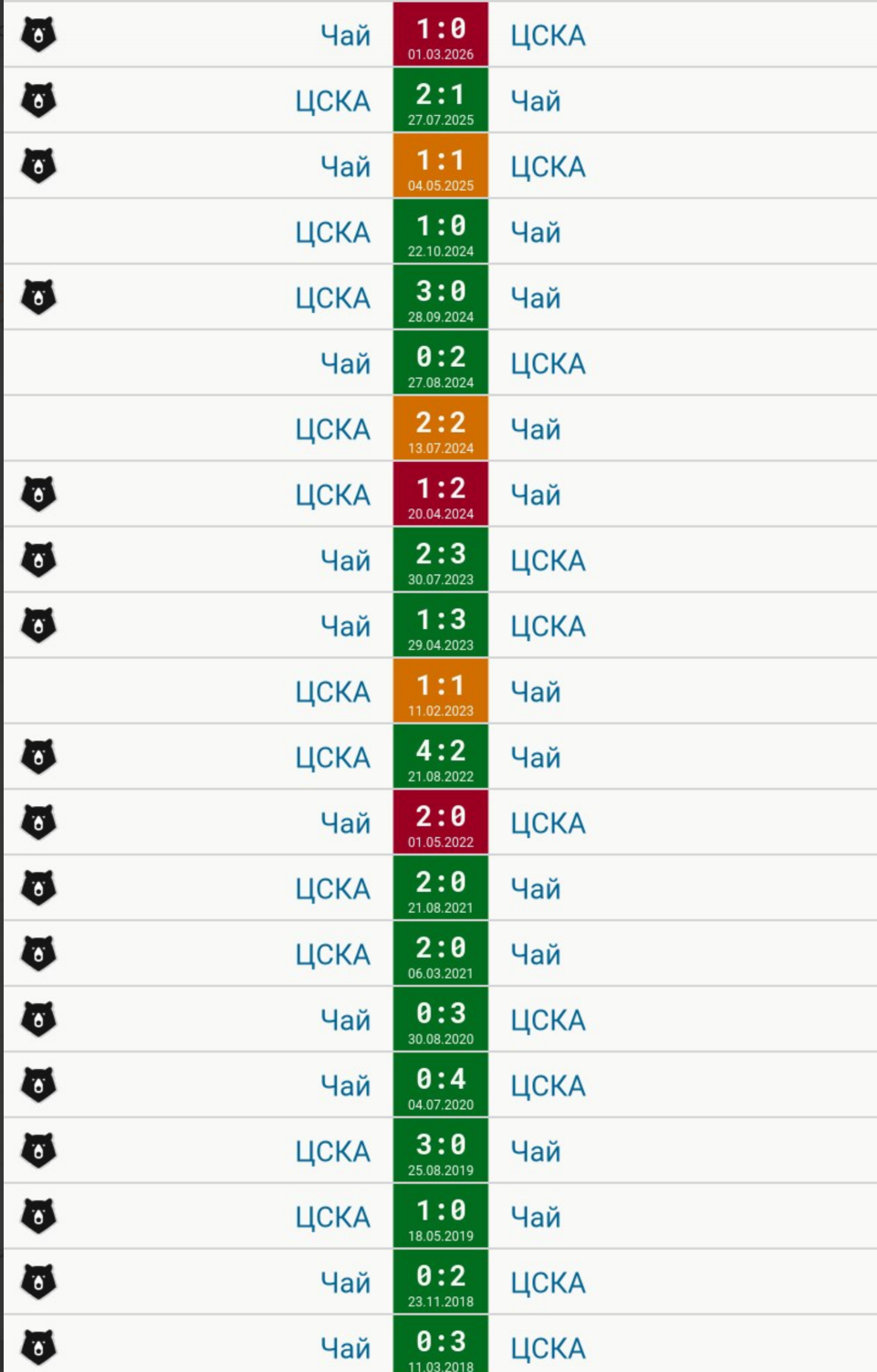
Task: Click ЦСКА home team on 25.08.2019 row
Action: 332,1152
